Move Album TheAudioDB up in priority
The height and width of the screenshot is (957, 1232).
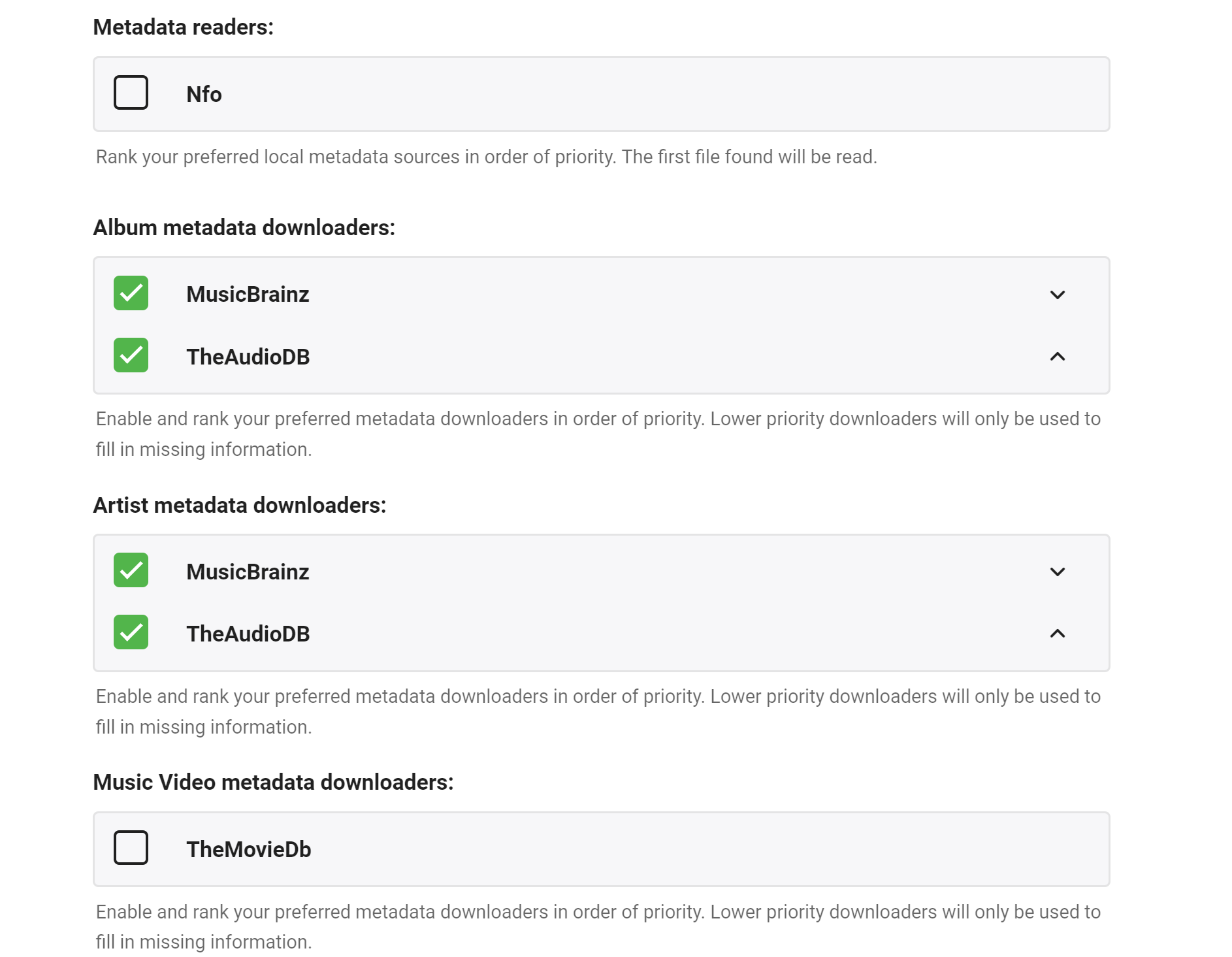pos(1057,357)
